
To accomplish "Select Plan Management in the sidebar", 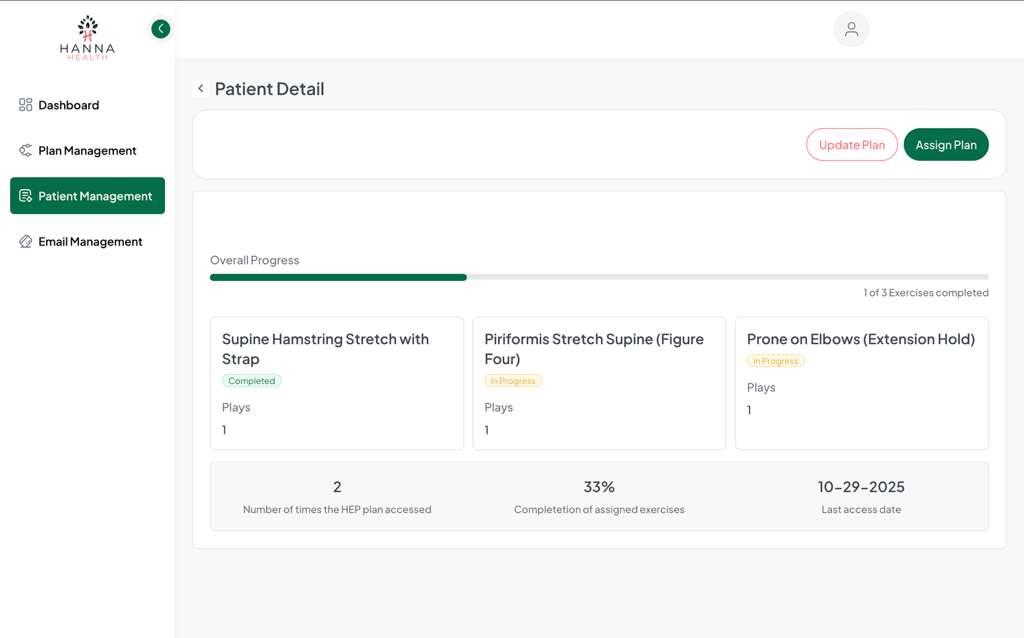I will [x=87, y=151].
